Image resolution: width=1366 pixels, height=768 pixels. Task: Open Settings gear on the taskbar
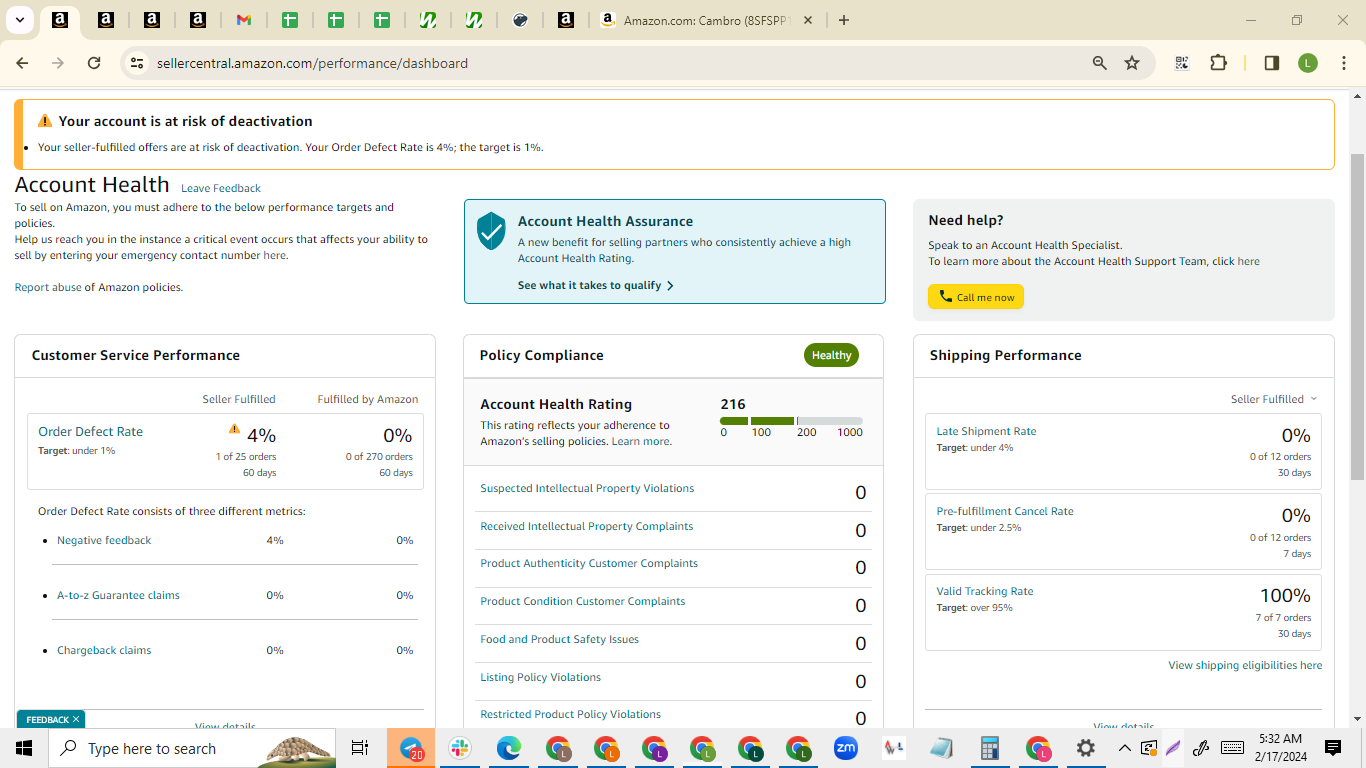tap(1085, 748)
